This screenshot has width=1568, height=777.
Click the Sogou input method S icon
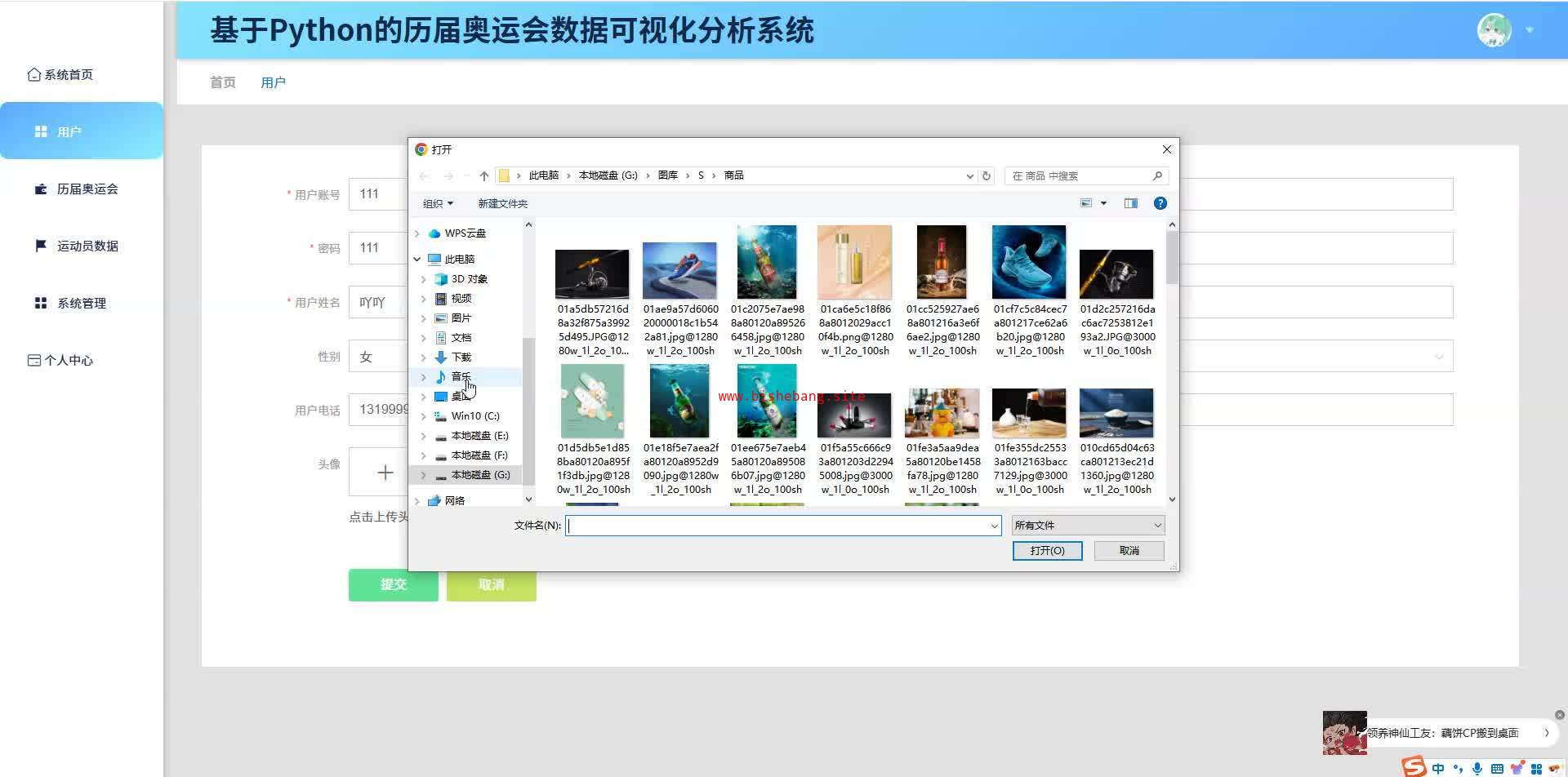[1414, 766]
